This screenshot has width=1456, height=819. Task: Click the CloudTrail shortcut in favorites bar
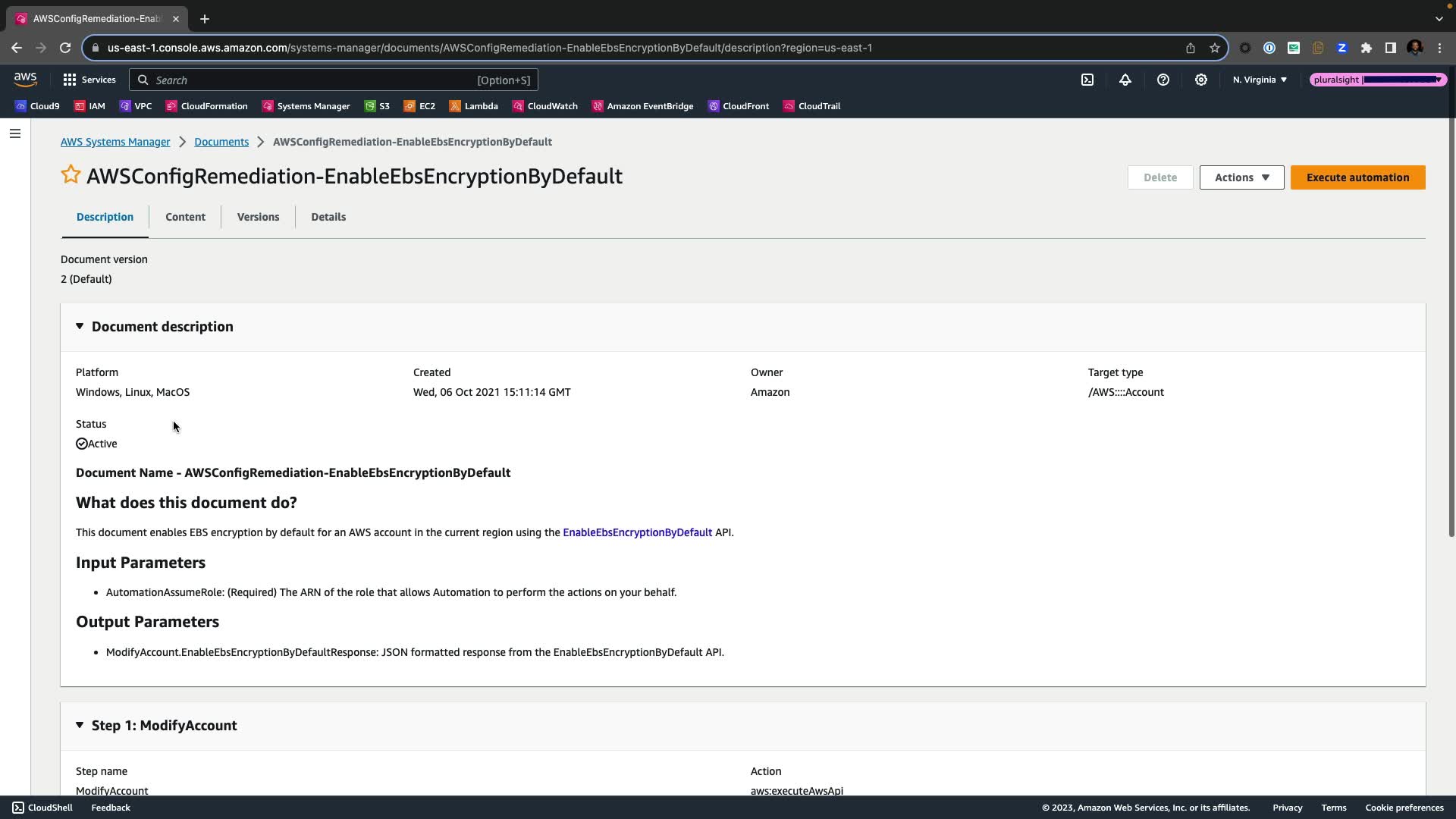(x=811, y=106)
